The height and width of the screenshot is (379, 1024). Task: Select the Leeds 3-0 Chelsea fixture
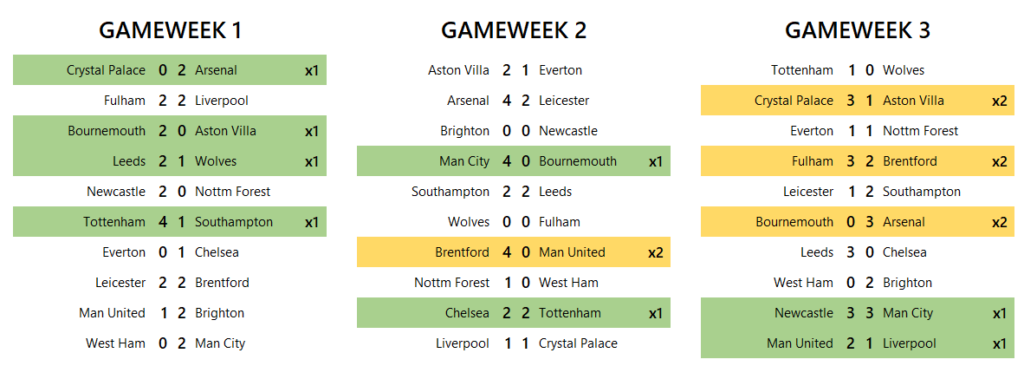[857, 252]
